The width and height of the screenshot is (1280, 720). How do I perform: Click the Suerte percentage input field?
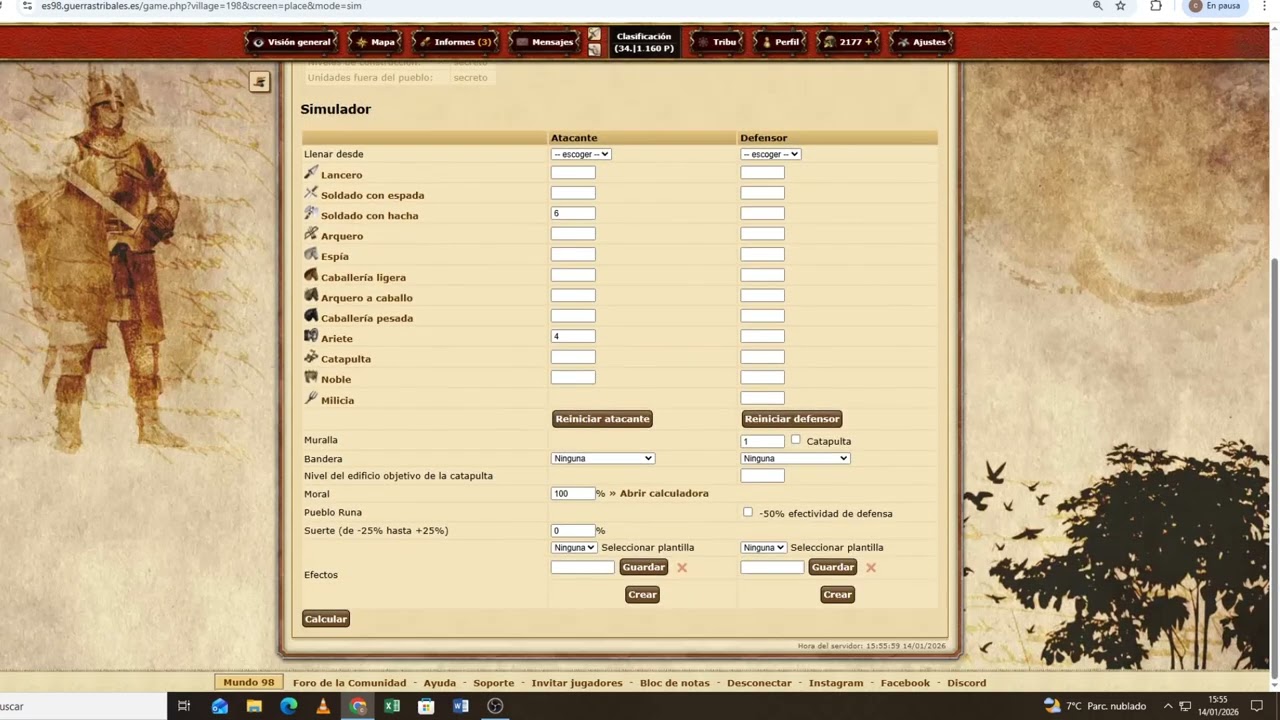573,530
